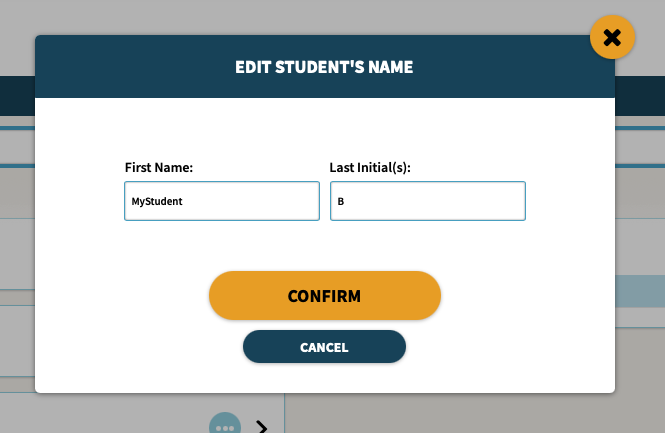Click the white area below Cancel in the dialog
665x433 pixels.
pos(325,378)
